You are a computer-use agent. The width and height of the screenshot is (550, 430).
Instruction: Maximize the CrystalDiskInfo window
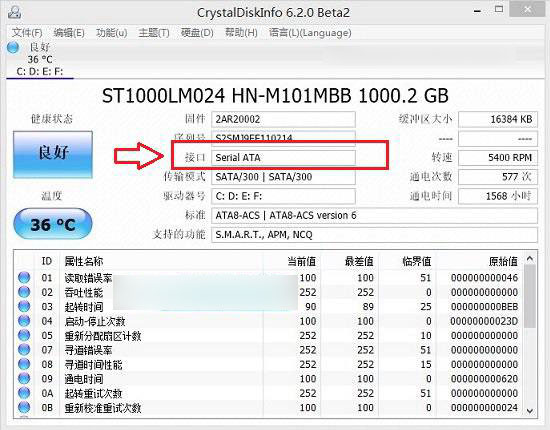pyautogui.click(x=499, y=9)
